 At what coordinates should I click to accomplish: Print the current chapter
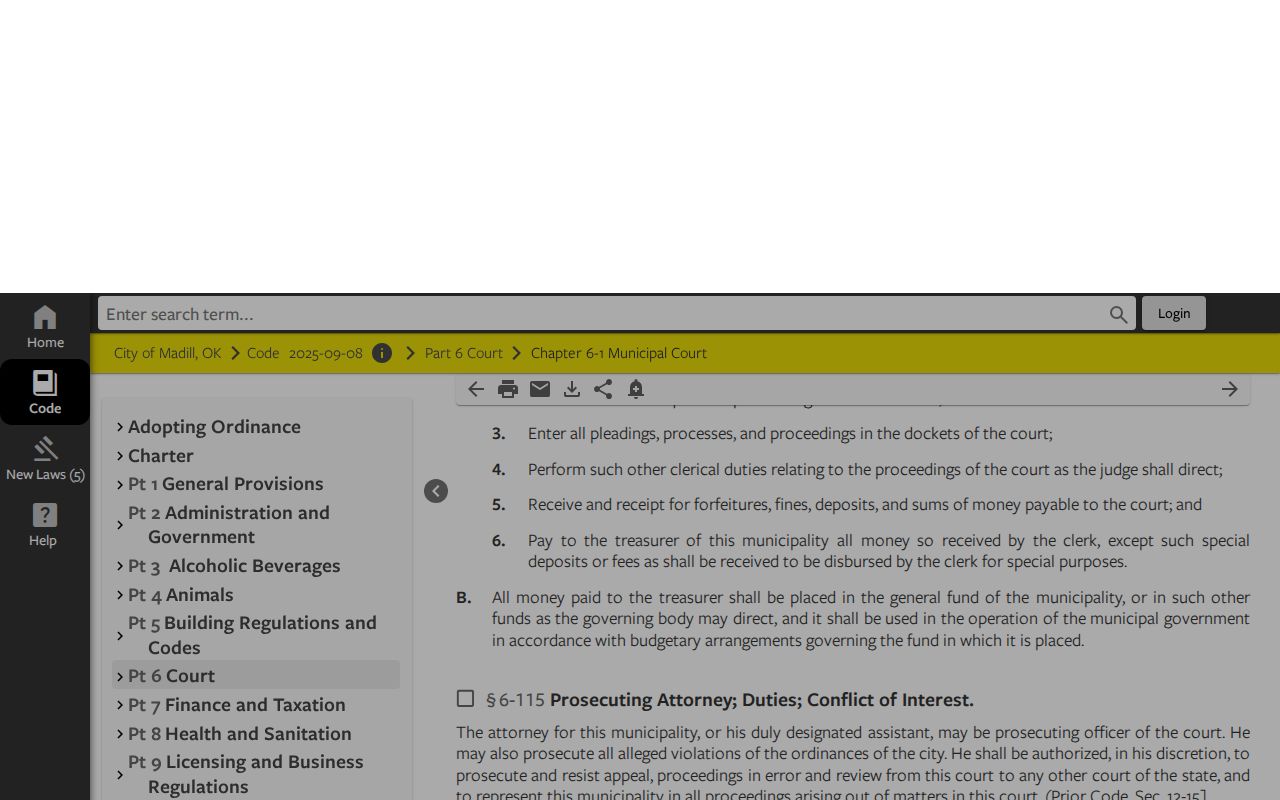[x=508, y=389]
